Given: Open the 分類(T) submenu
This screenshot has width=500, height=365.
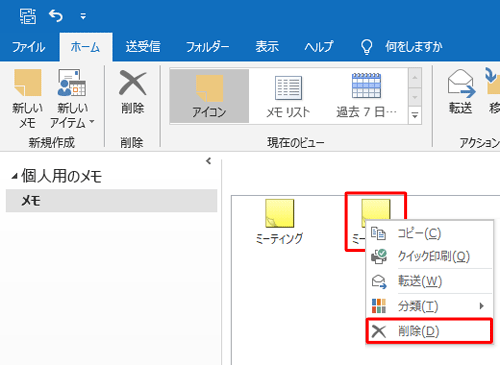Looking at the screenshot, I should pos(429,306).
